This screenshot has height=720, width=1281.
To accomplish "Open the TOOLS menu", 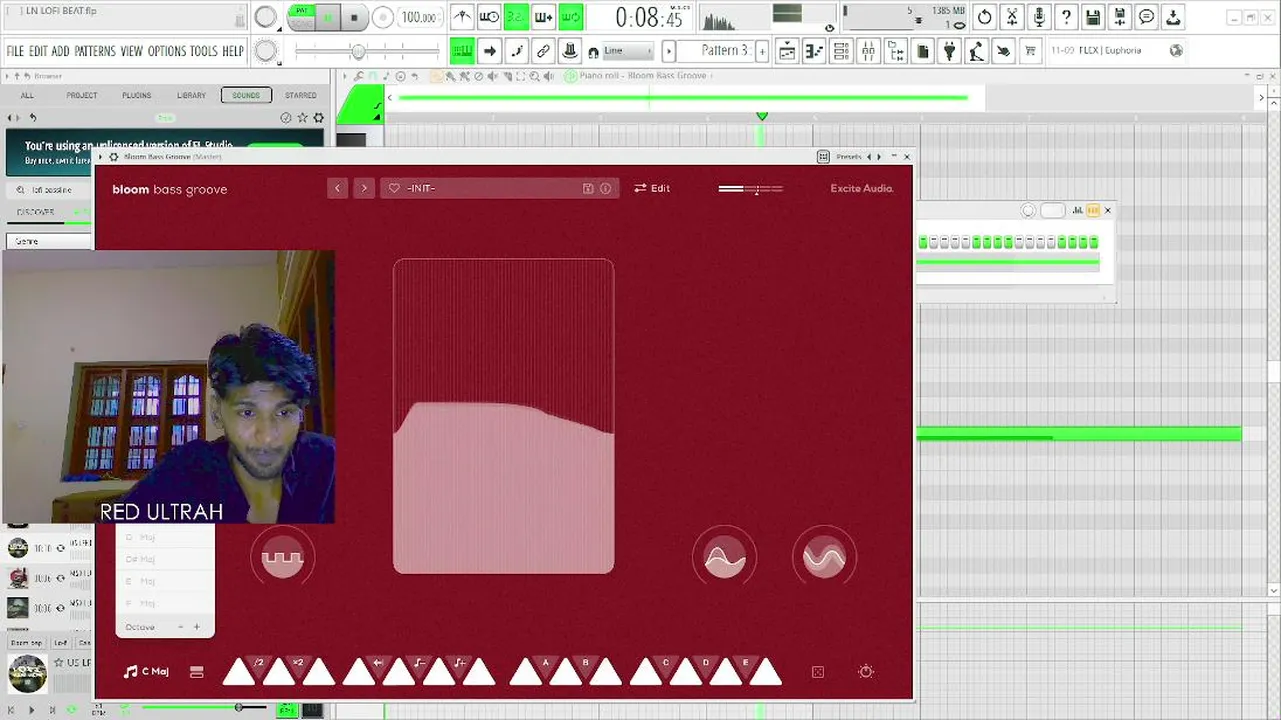I will [x=204, y=51].
